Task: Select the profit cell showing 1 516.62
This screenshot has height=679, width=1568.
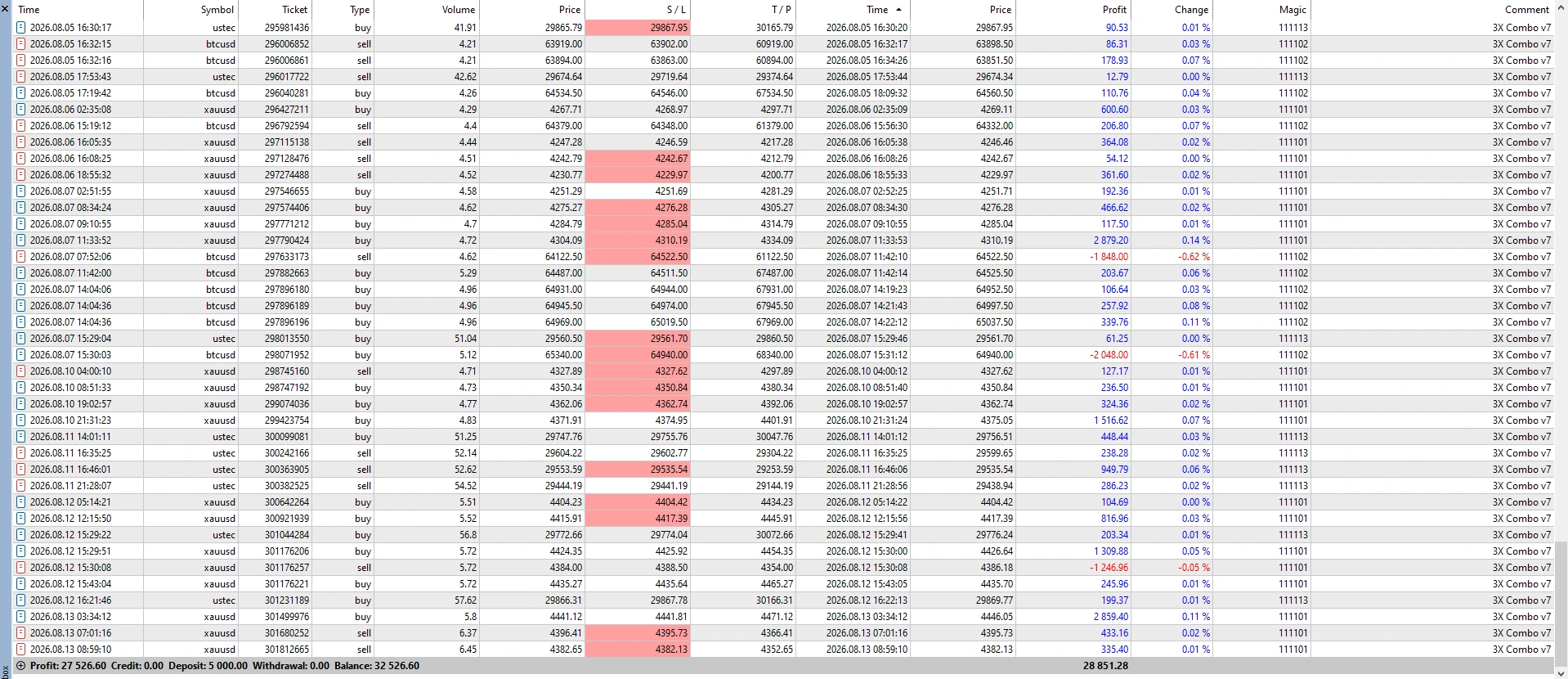Action: [1111, 420]
